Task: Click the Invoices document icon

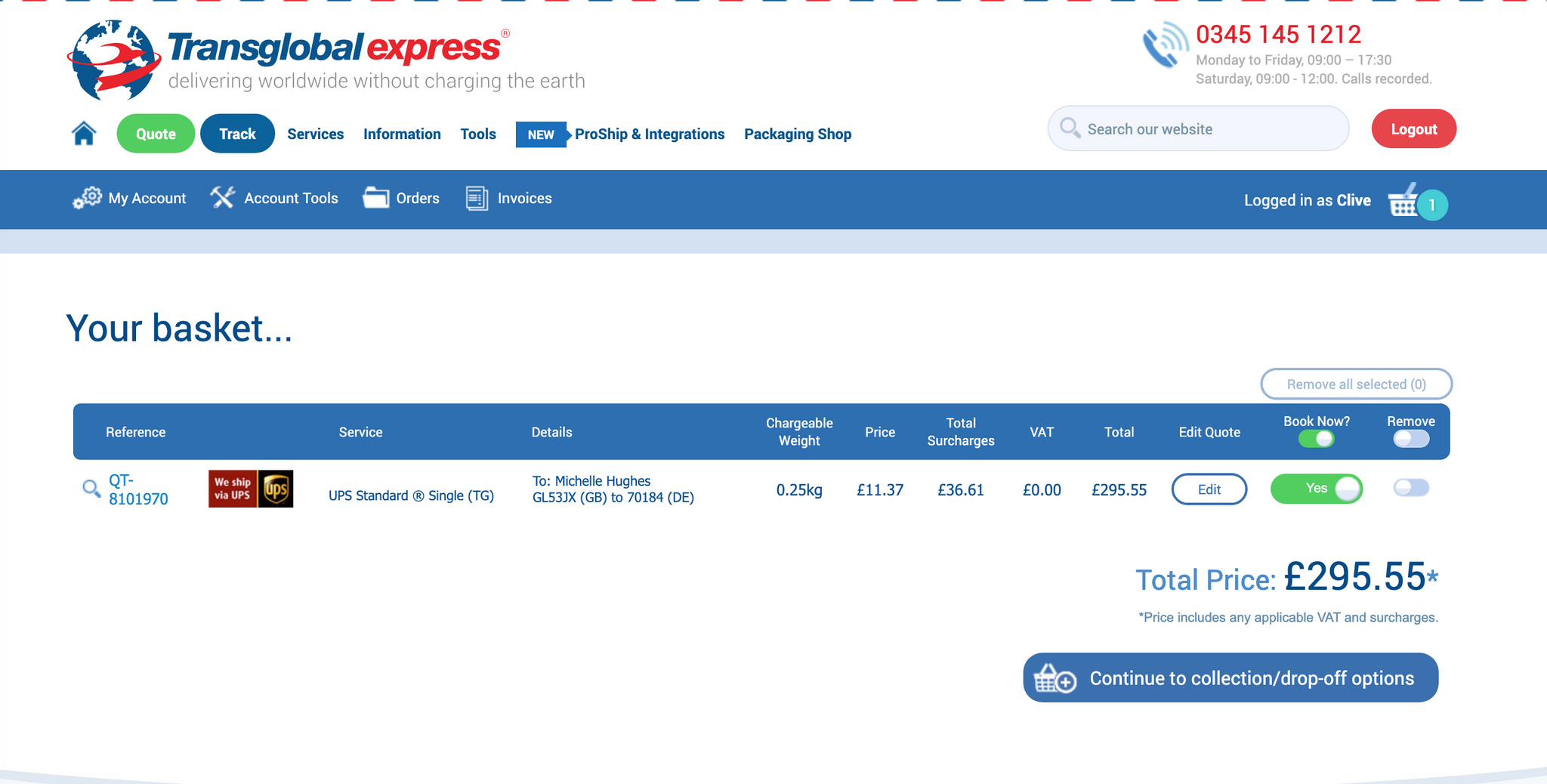Action: click(x=477, y=198)
